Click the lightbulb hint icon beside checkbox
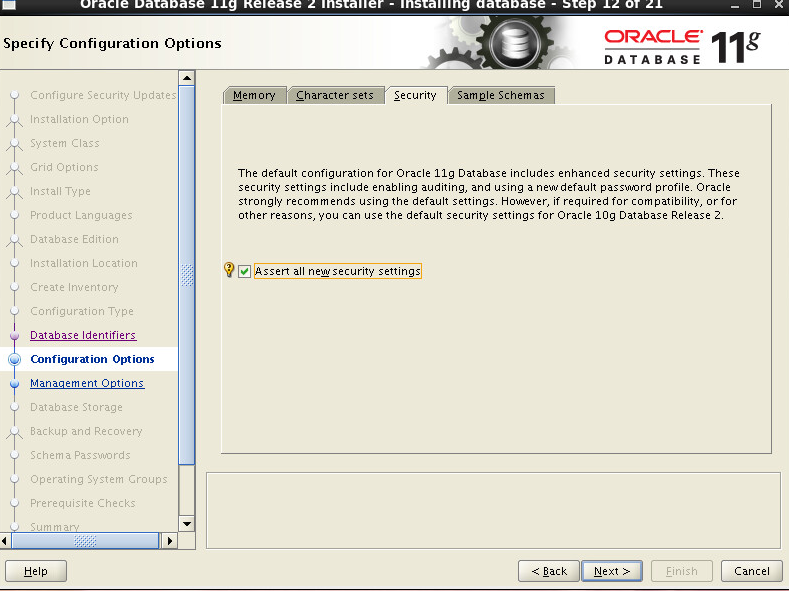 [229, 270]
